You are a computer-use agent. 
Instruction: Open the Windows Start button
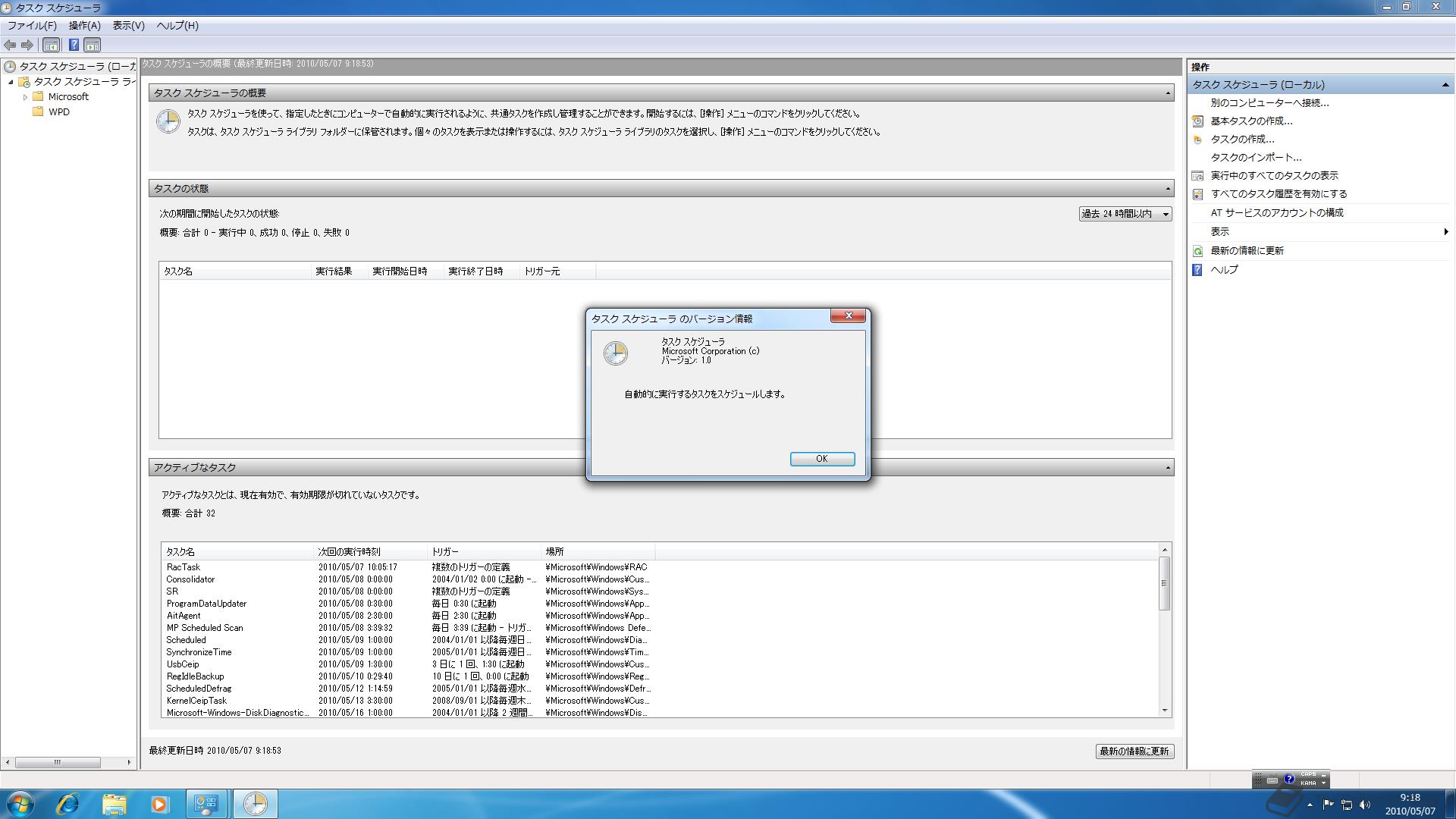tap(20, 804)
